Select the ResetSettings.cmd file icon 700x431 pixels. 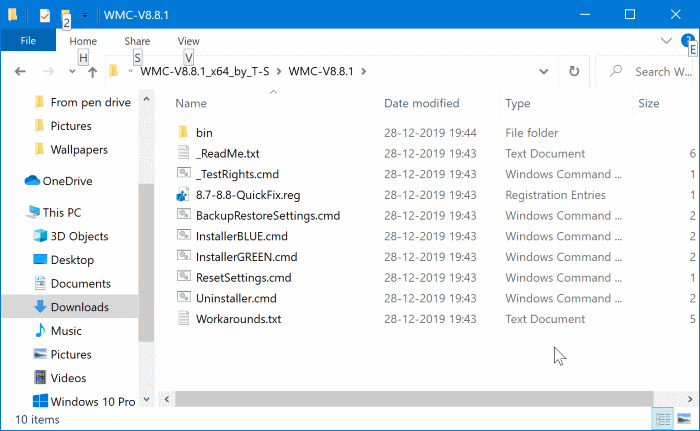pos(183,276)
